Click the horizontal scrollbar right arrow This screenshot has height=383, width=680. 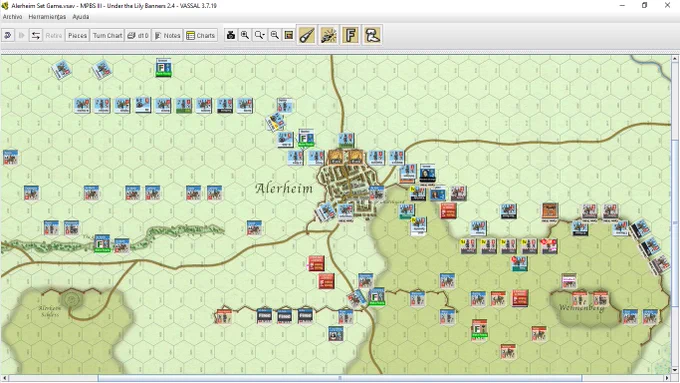668,378
